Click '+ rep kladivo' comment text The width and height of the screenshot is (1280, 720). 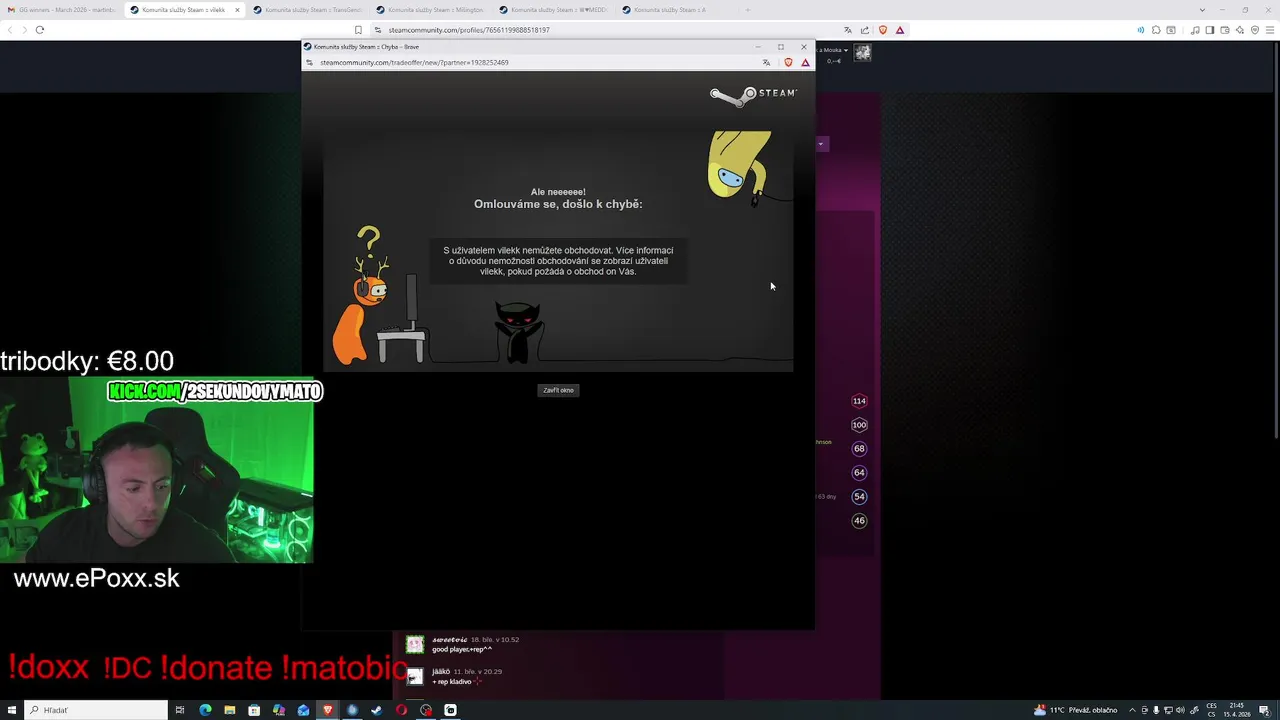point(452,682)
